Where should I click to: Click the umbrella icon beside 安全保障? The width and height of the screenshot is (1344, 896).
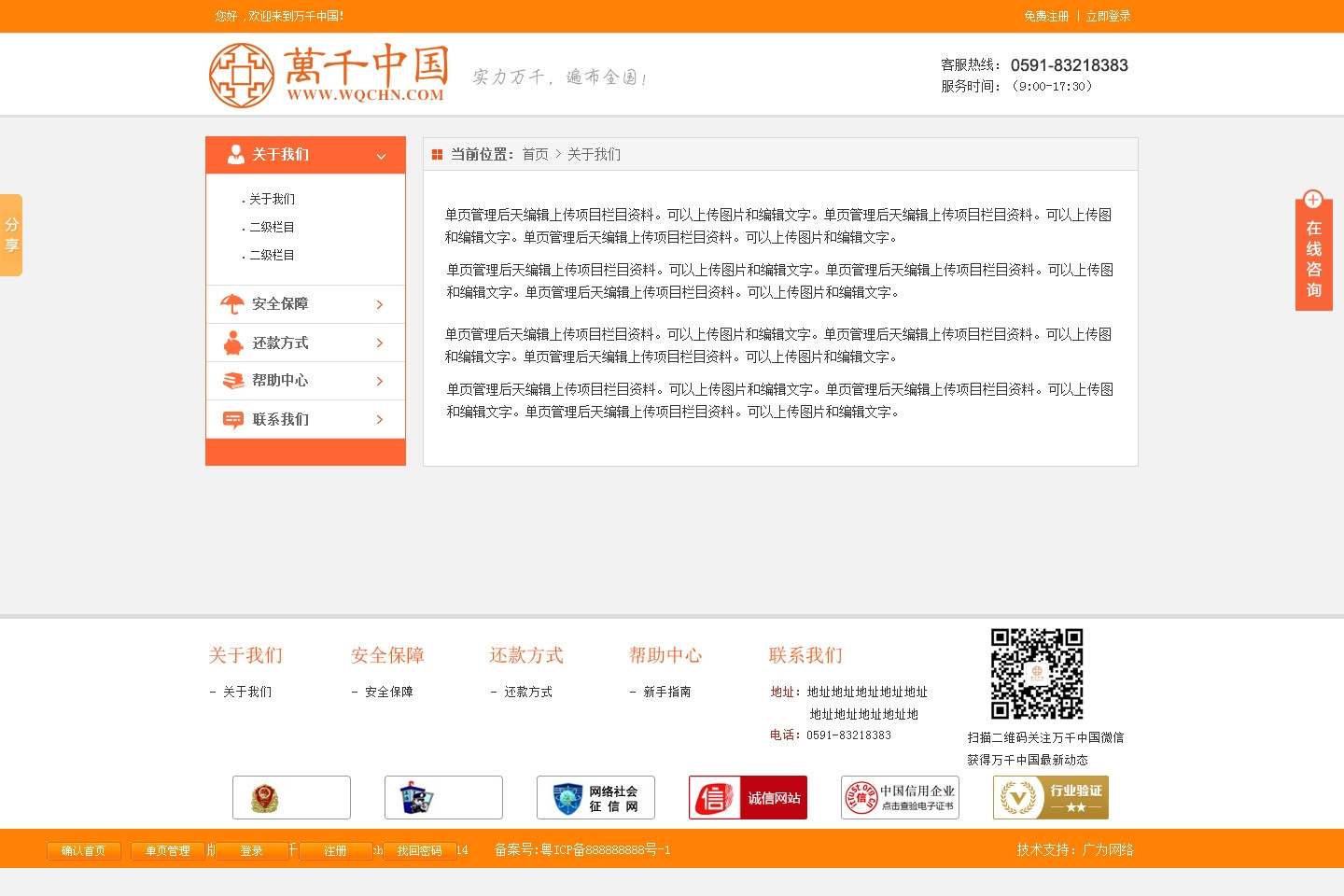(x=231, y=304)
